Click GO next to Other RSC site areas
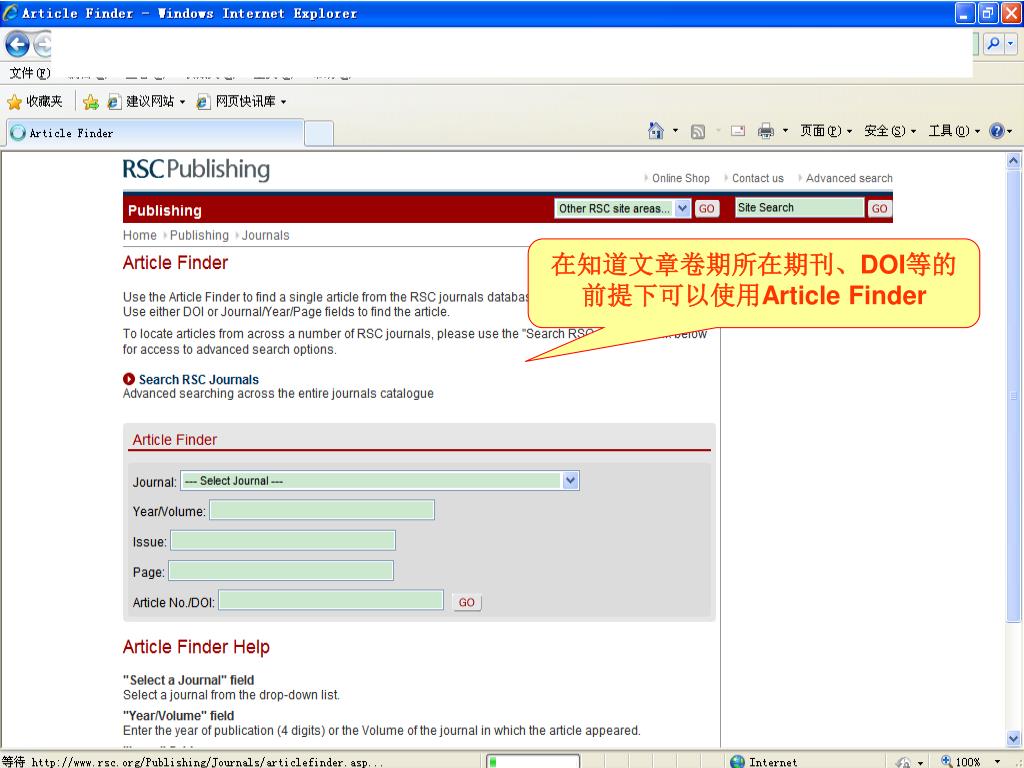The height and width of the screenshot is (768, 1024). pos(707,208)
